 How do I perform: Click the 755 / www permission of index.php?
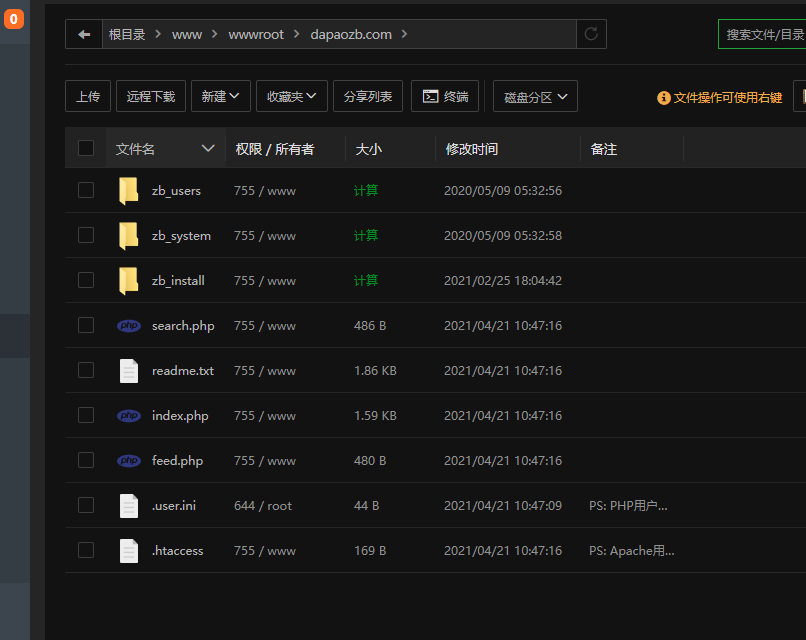(x=265, y=416)
